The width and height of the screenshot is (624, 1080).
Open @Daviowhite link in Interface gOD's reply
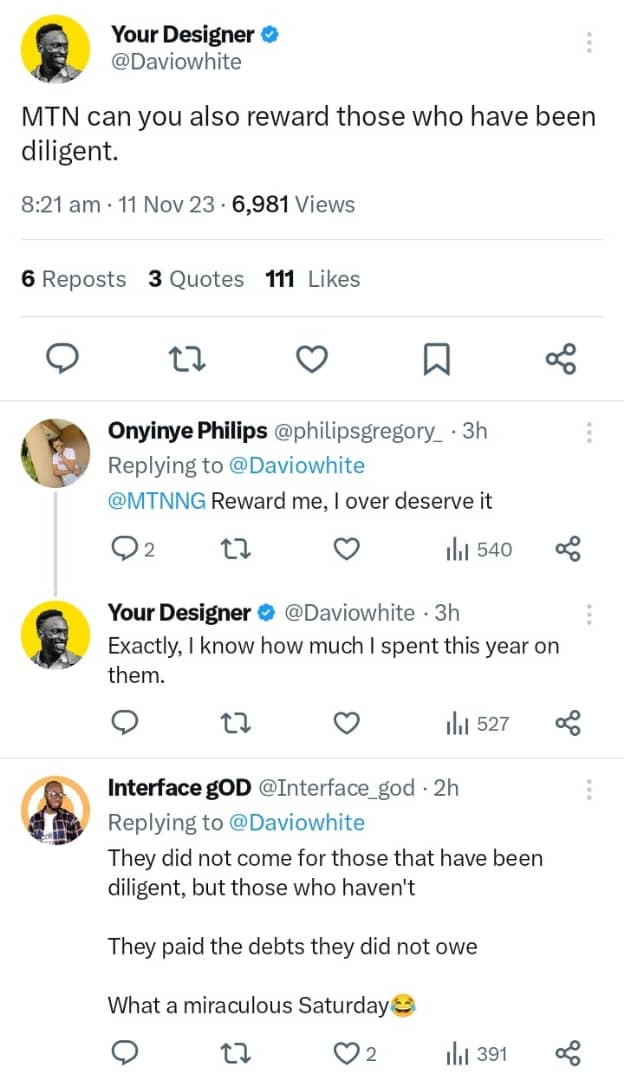click(297, 822)
